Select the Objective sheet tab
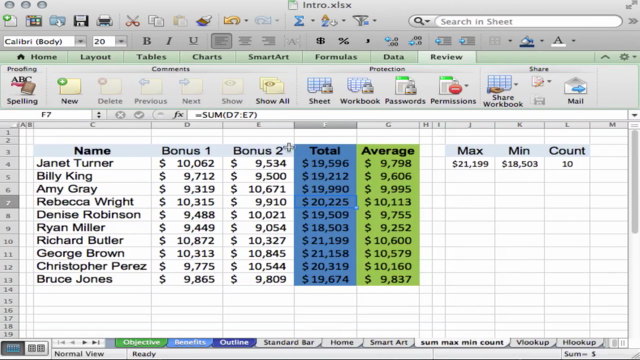This screenshot has height=360, width=640. point(142,342)
